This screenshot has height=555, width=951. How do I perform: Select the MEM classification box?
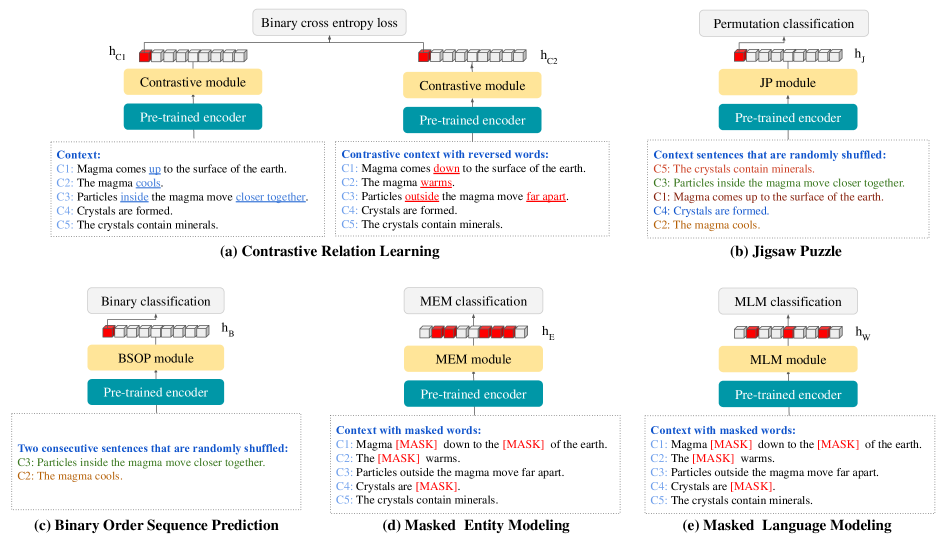472,301
